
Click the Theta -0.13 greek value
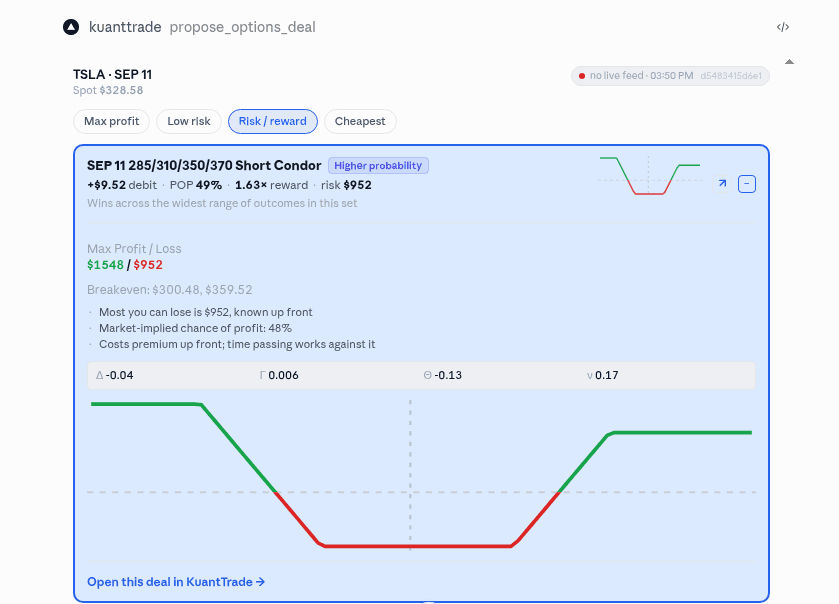[x=443, y=375]
